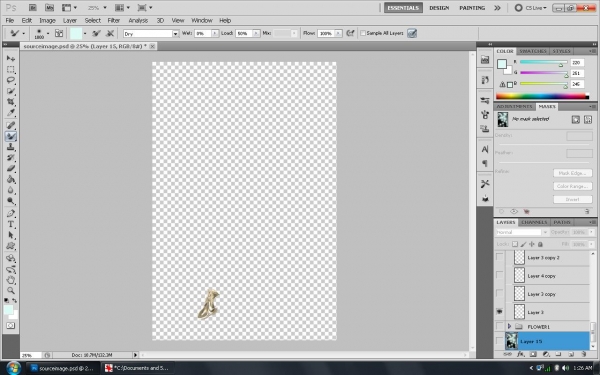Expand the FLOWER1 group triangle
600x375 pixels.
click(509, 326)
